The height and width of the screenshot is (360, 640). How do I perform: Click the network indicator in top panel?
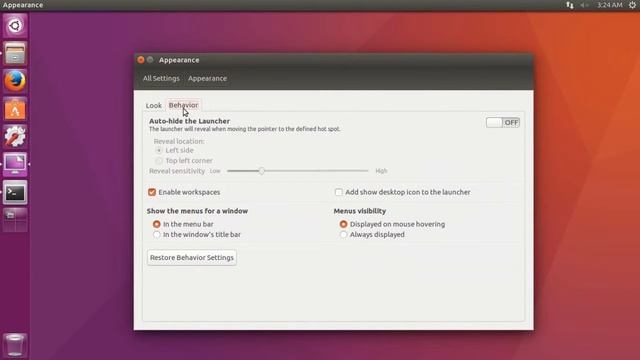570,5
